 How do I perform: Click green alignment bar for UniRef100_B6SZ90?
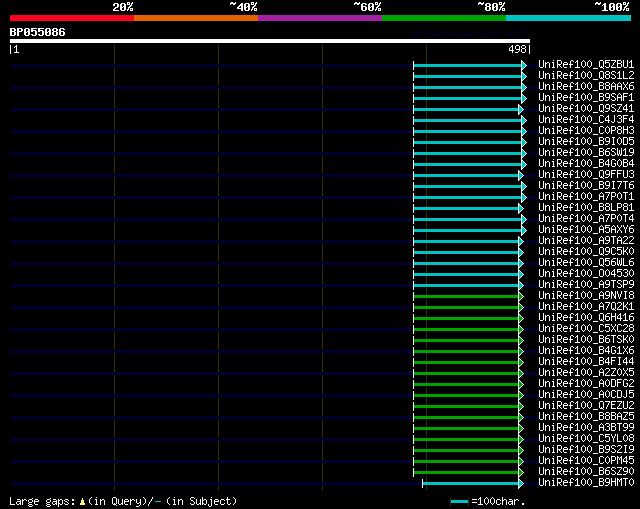pos(468,473)
